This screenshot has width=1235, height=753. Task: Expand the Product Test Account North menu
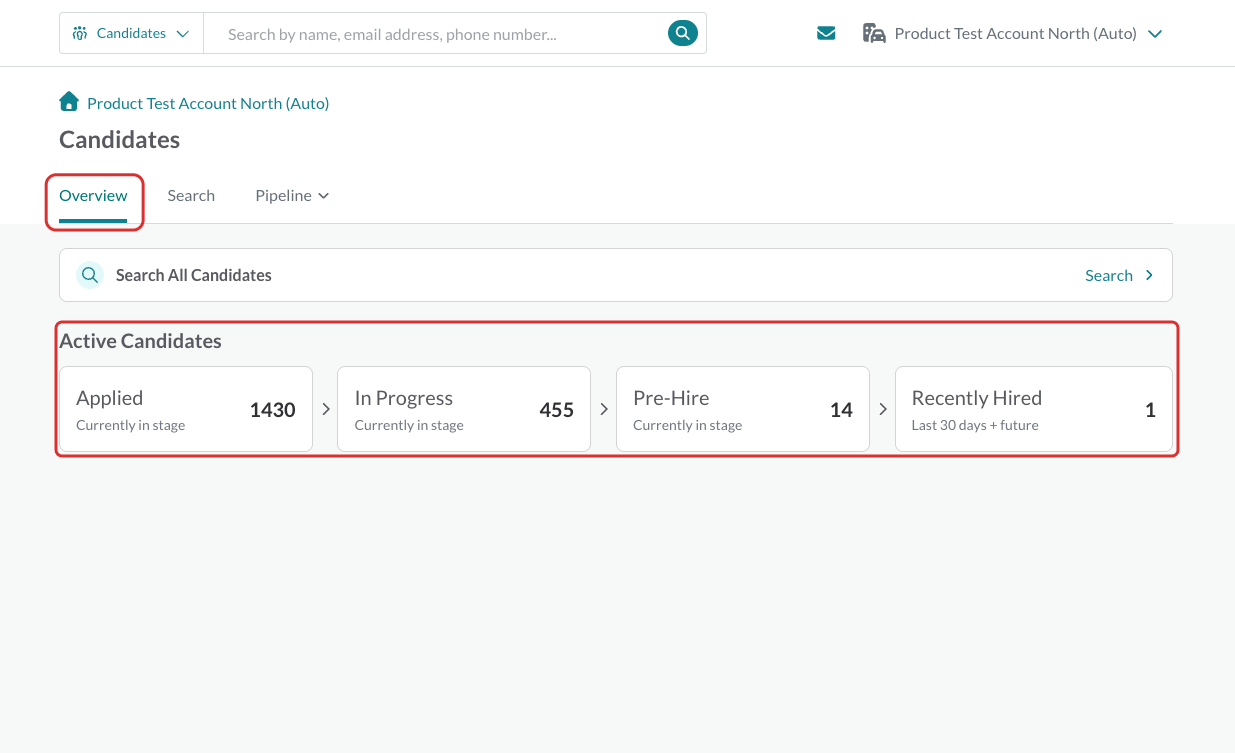coord(1012,33)
